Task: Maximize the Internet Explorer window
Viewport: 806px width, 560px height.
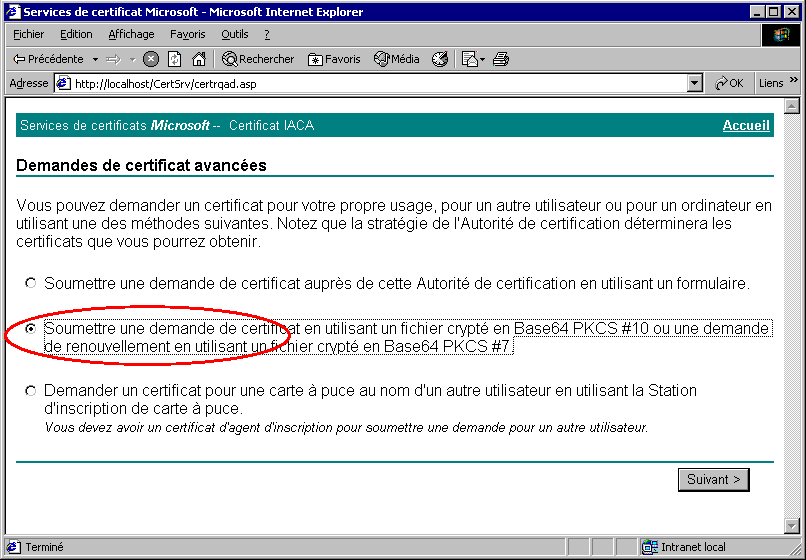Action: [x=773, y=12]
